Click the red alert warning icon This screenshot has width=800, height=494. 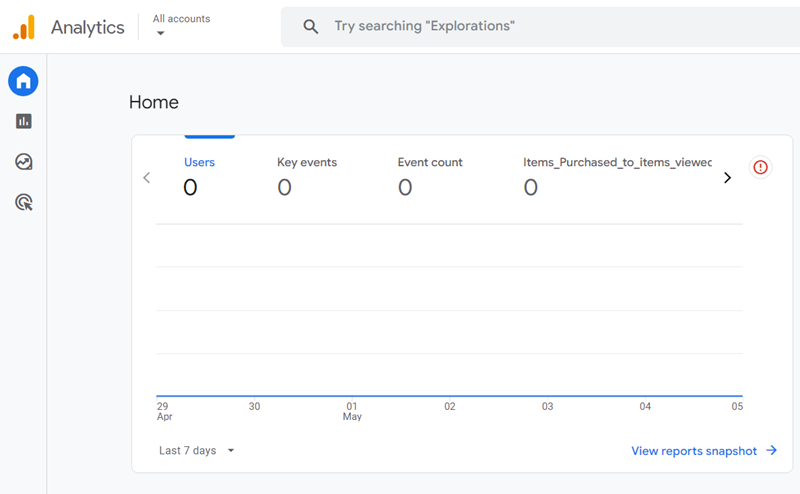760,167
